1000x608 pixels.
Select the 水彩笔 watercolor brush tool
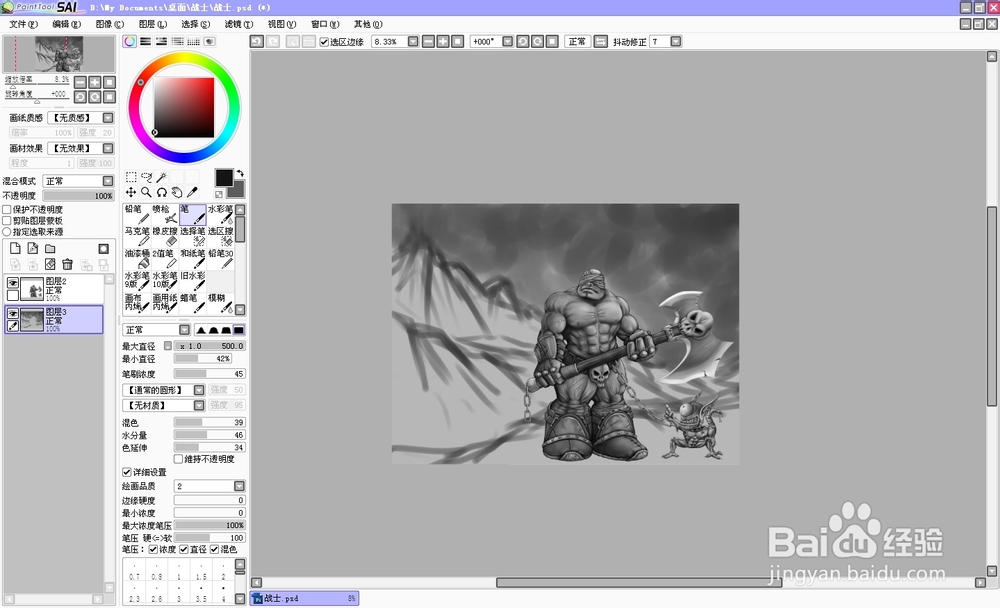(x=221, y=214)
